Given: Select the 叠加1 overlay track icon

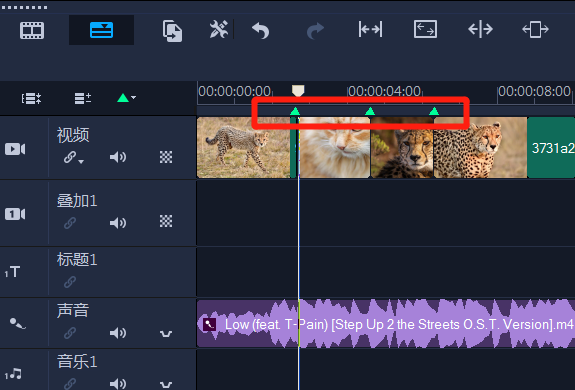Looking at the screenshot, I should pos(15,214).
